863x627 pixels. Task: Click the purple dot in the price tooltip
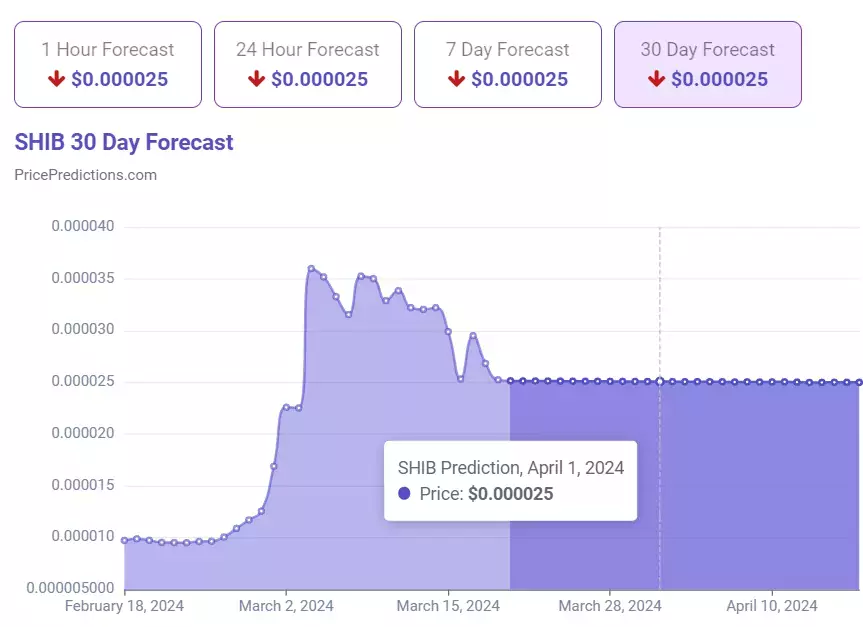pos(404,493)
